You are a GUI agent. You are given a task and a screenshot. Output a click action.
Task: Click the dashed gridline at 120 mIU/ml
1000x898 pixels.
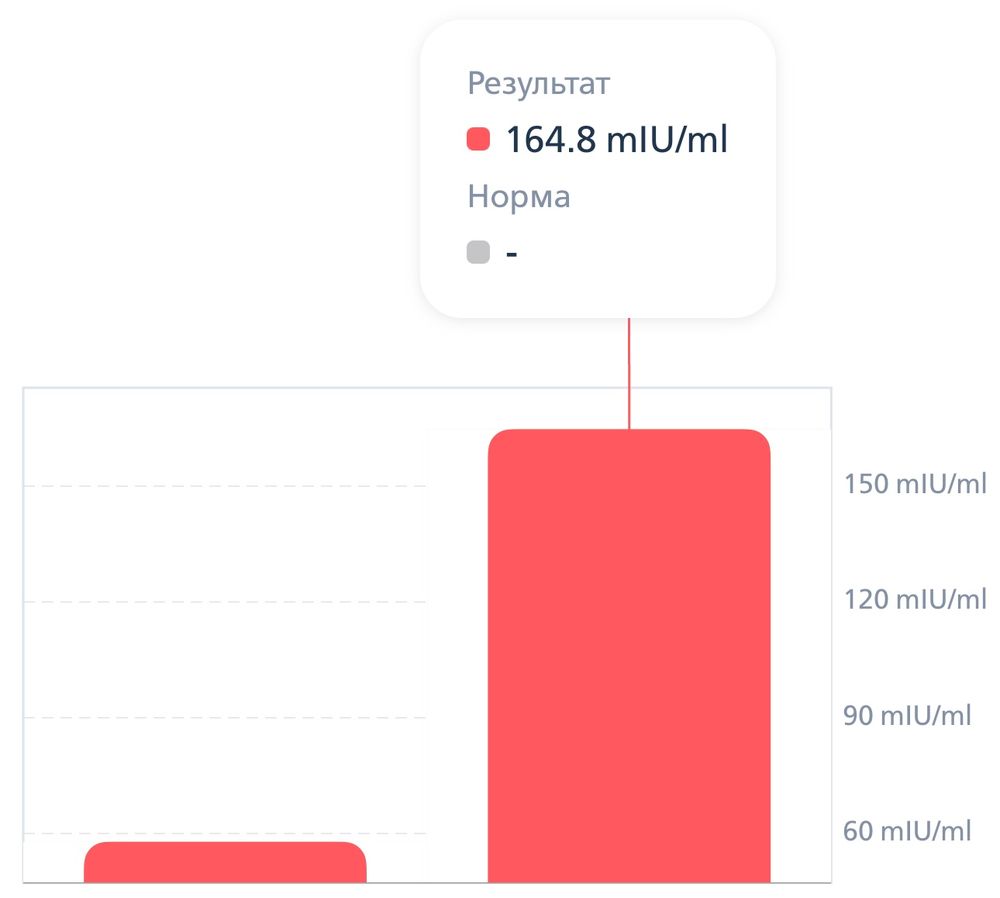click(x=225, y=602)
